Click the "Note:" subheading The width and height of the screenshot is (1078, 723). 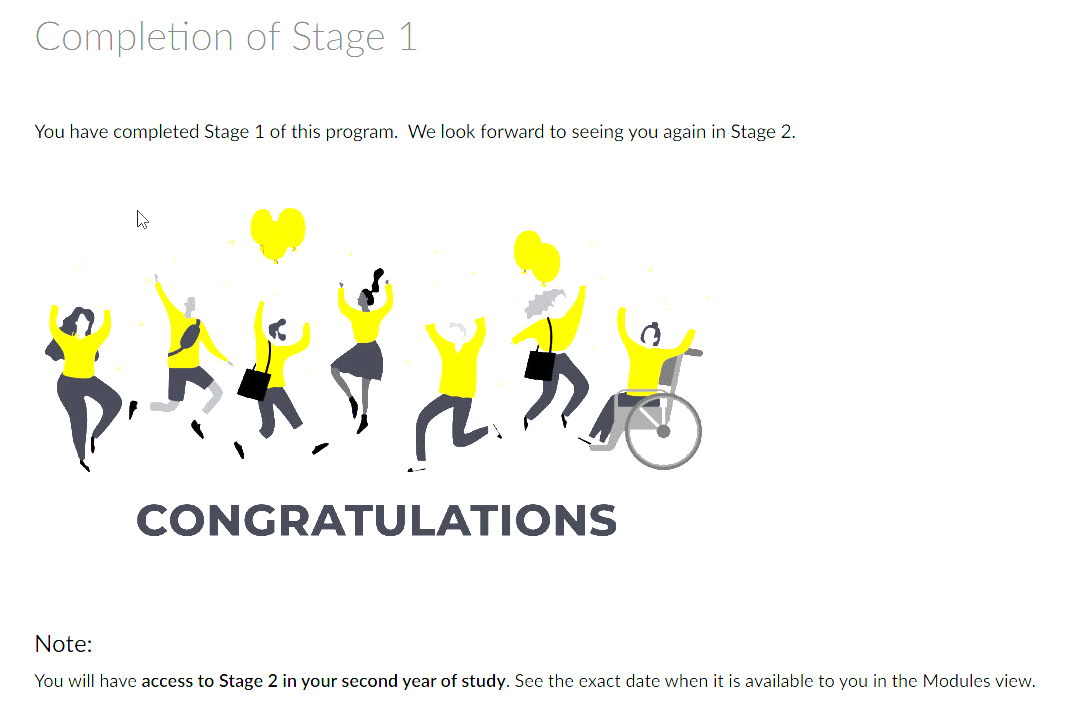pos(63,644)
